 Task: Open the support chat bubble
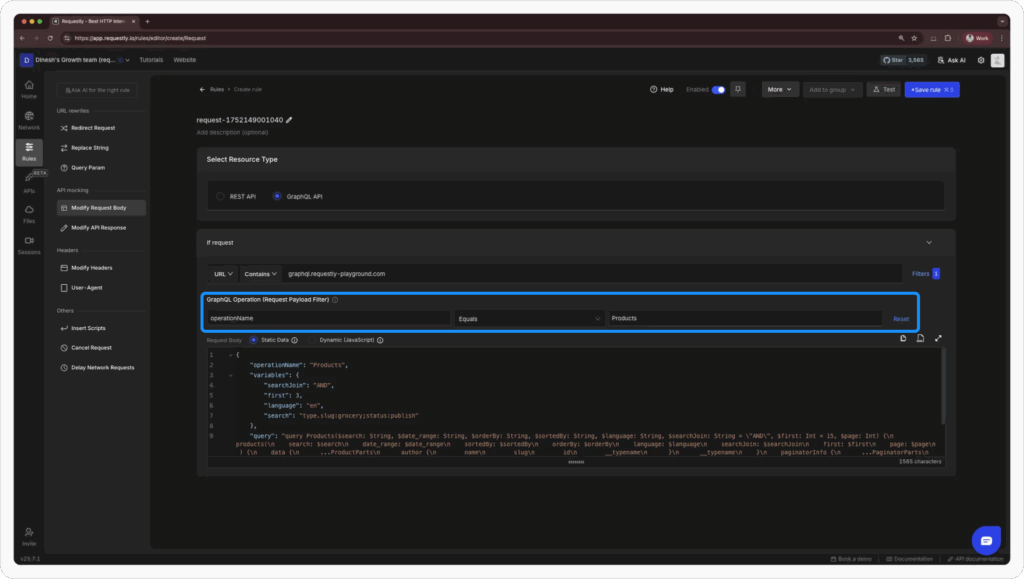986,540
